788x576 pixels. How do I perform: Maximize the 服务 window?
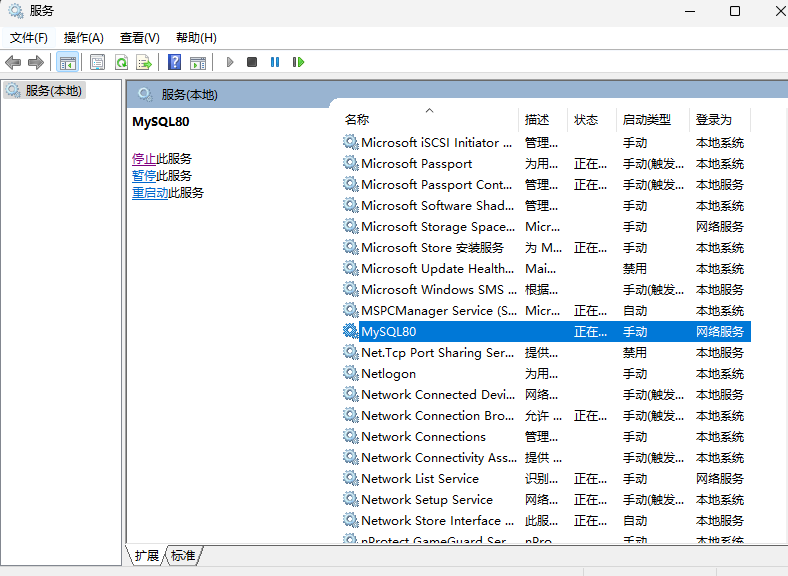click(x=735, y=11)
